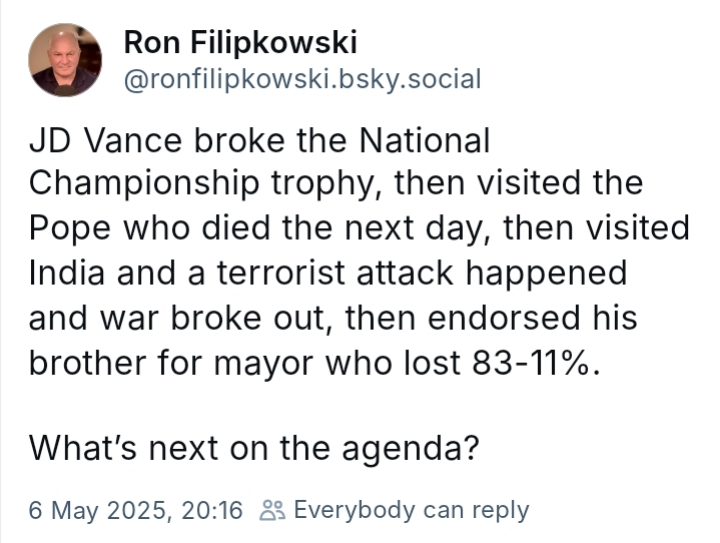720x543 pixels.
Task: Click Ron Filipkowski's profile avatar
Action: [x=65, y=60]
